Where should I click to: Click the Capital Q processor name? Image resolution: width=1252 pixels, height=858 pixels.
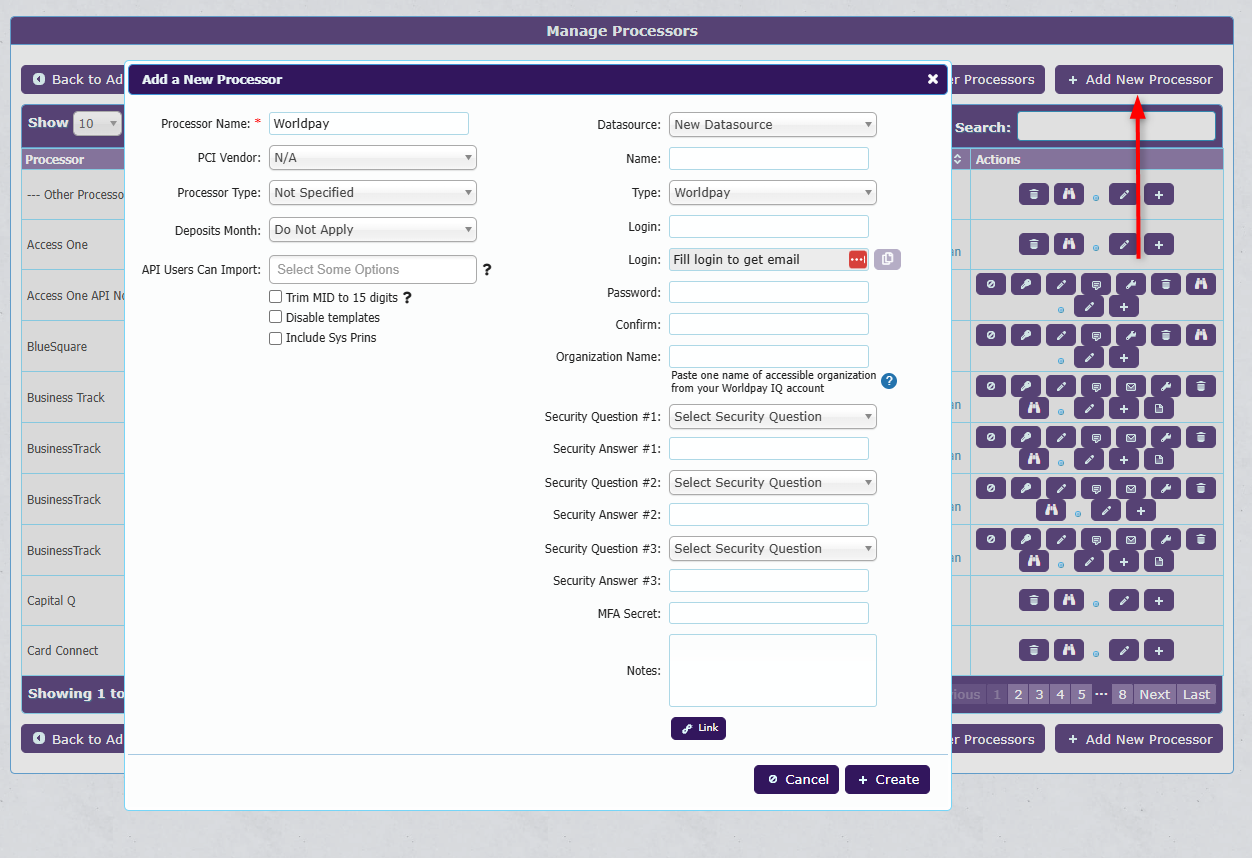click(51, 601)
